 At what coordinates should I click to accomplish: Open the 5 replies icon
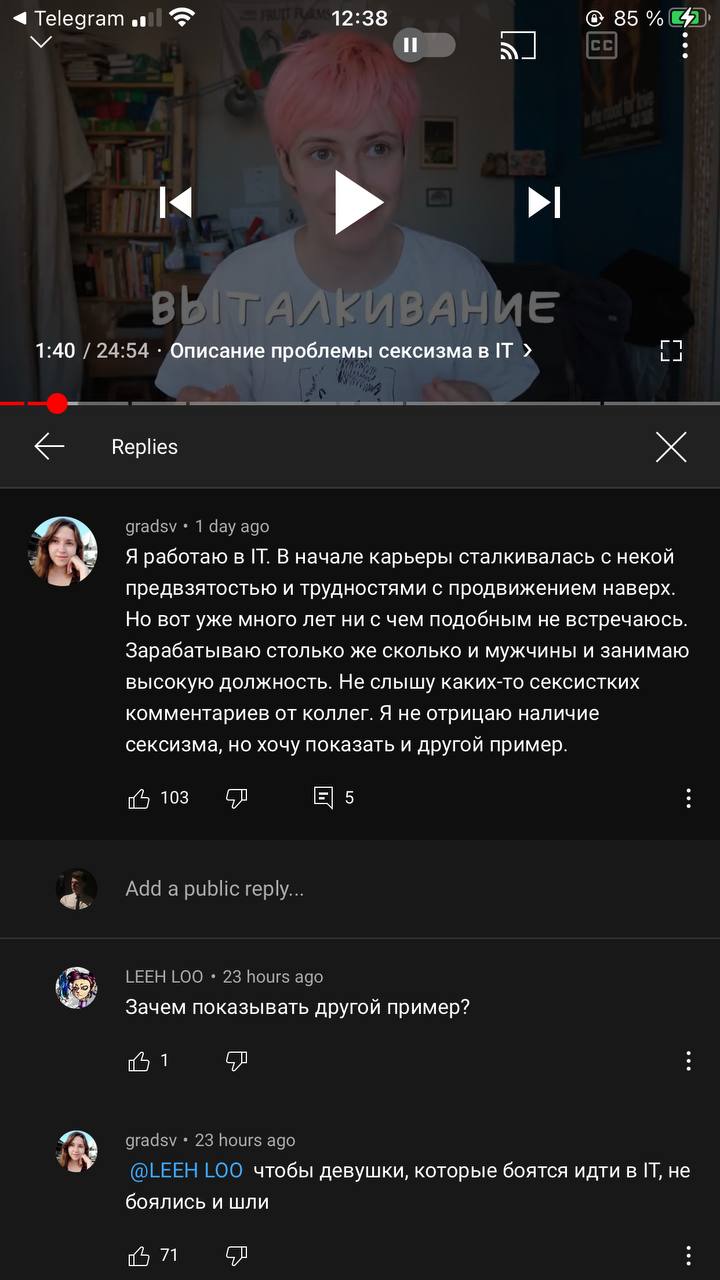[323, 798]
